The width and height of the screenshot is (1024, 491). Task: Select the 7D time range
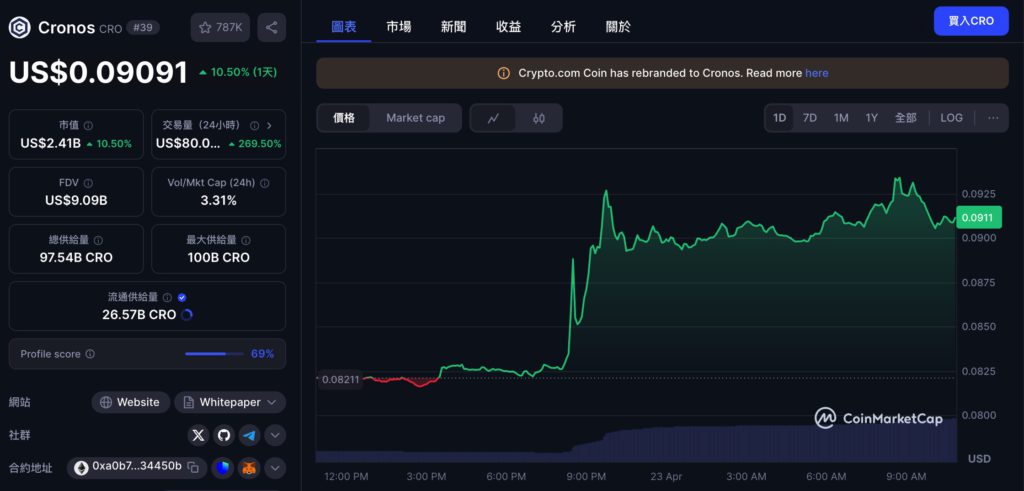(x=810, y=118)
